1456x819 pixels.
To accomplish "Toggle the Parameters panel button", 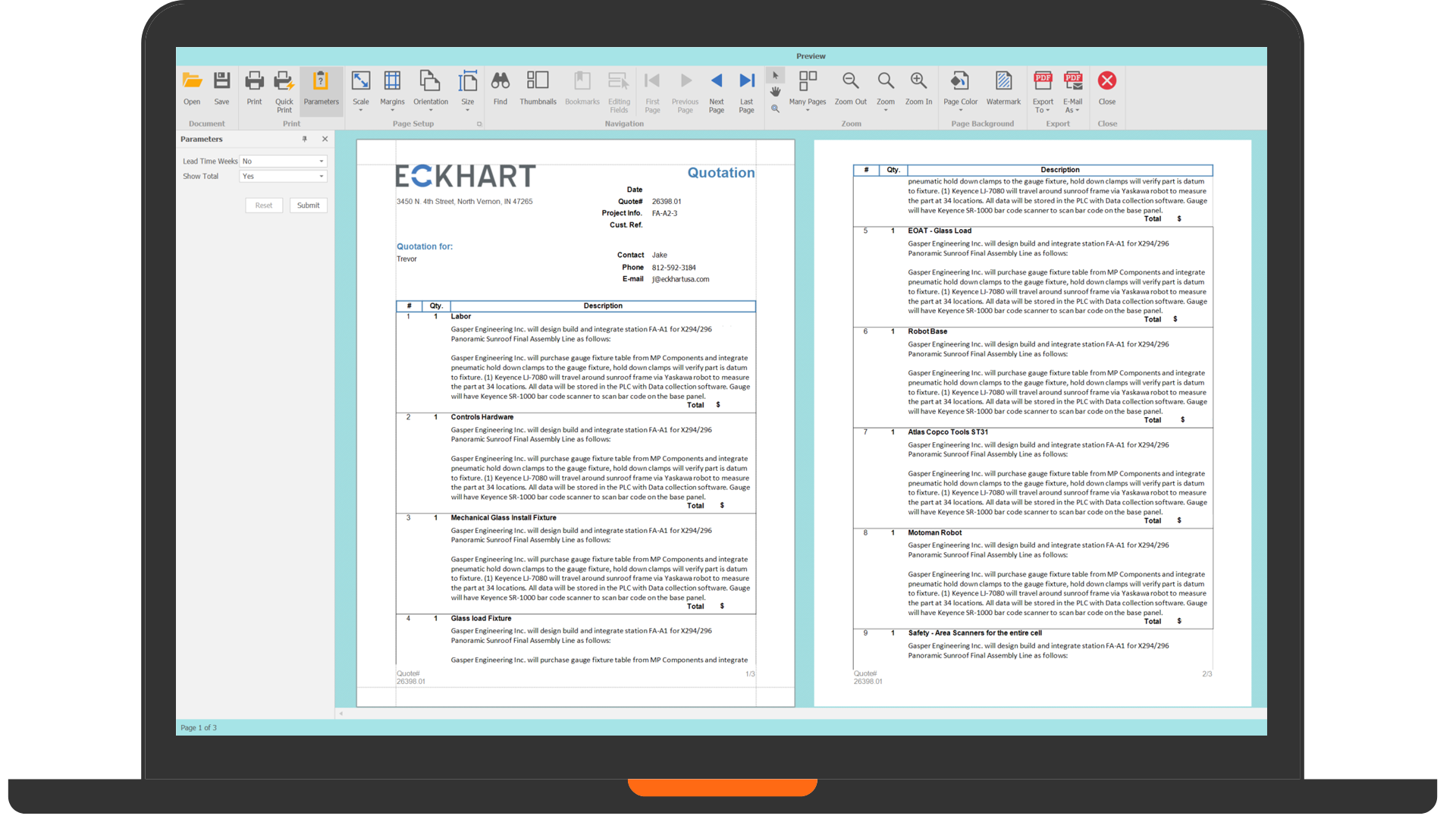I will pyautogui.click(x=321, y=82).
